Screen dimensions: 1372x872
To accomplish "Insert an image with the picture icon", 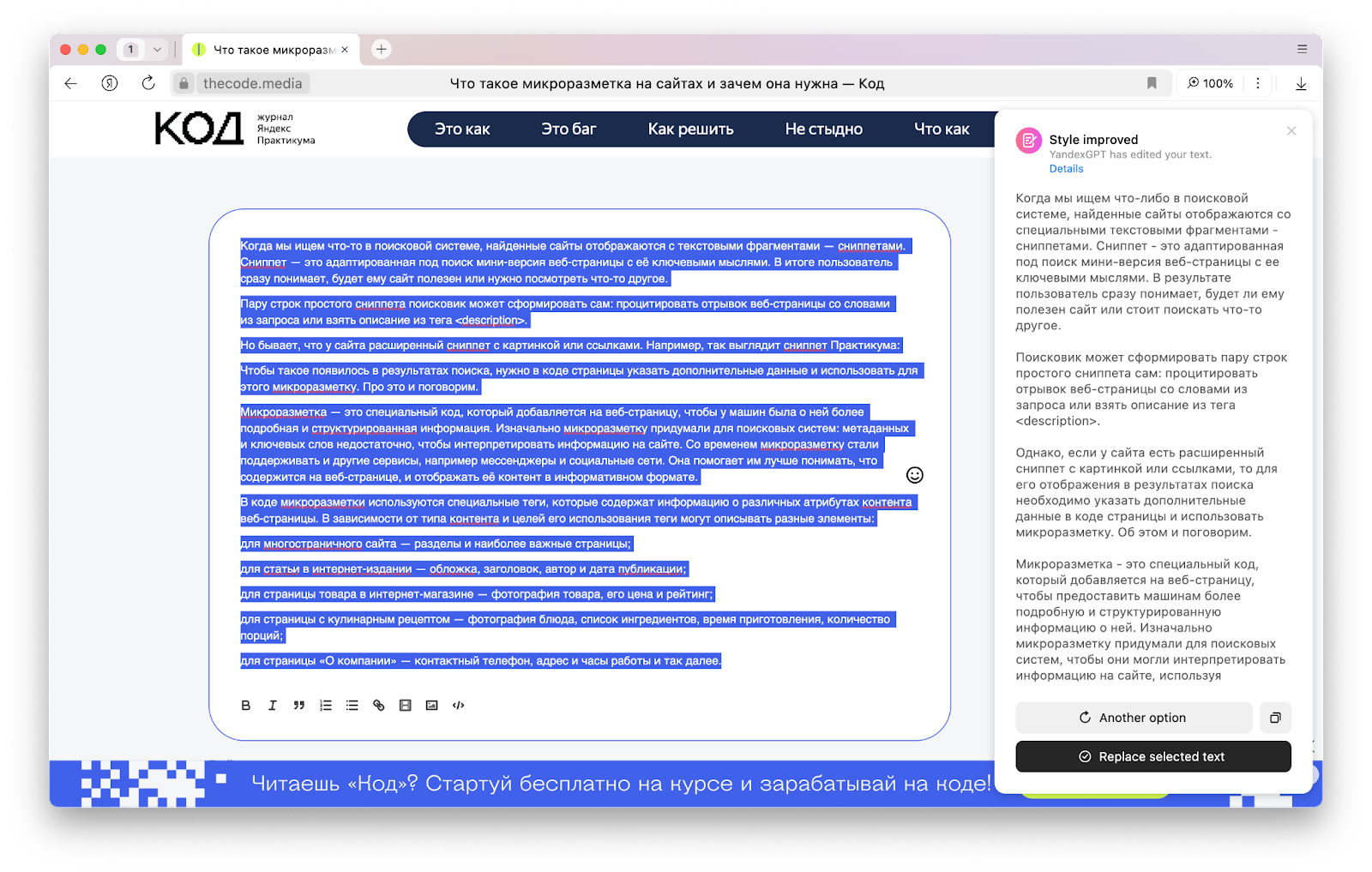I will point(432,706).
